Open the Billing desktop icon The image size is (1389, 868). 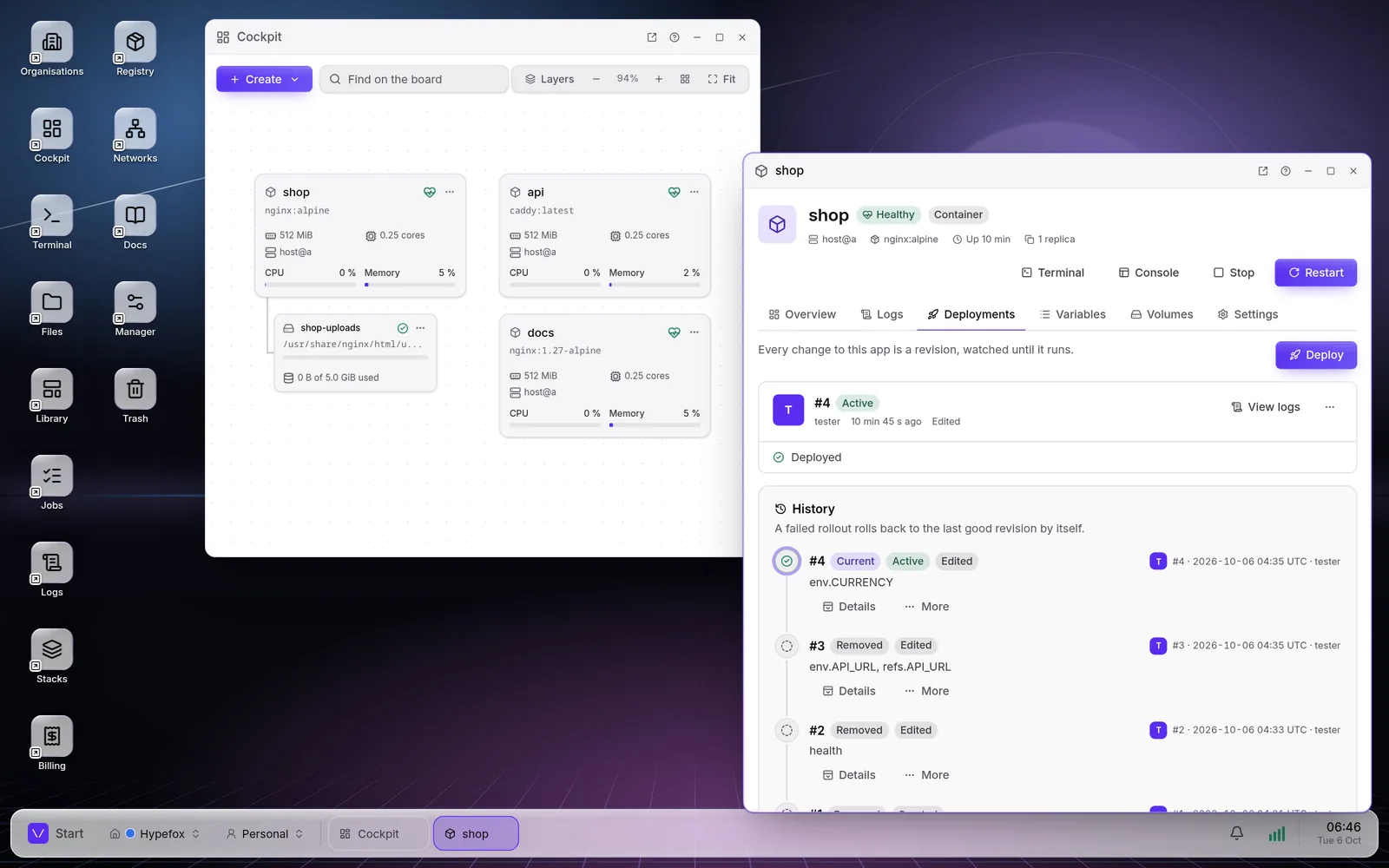click(52, 744)
